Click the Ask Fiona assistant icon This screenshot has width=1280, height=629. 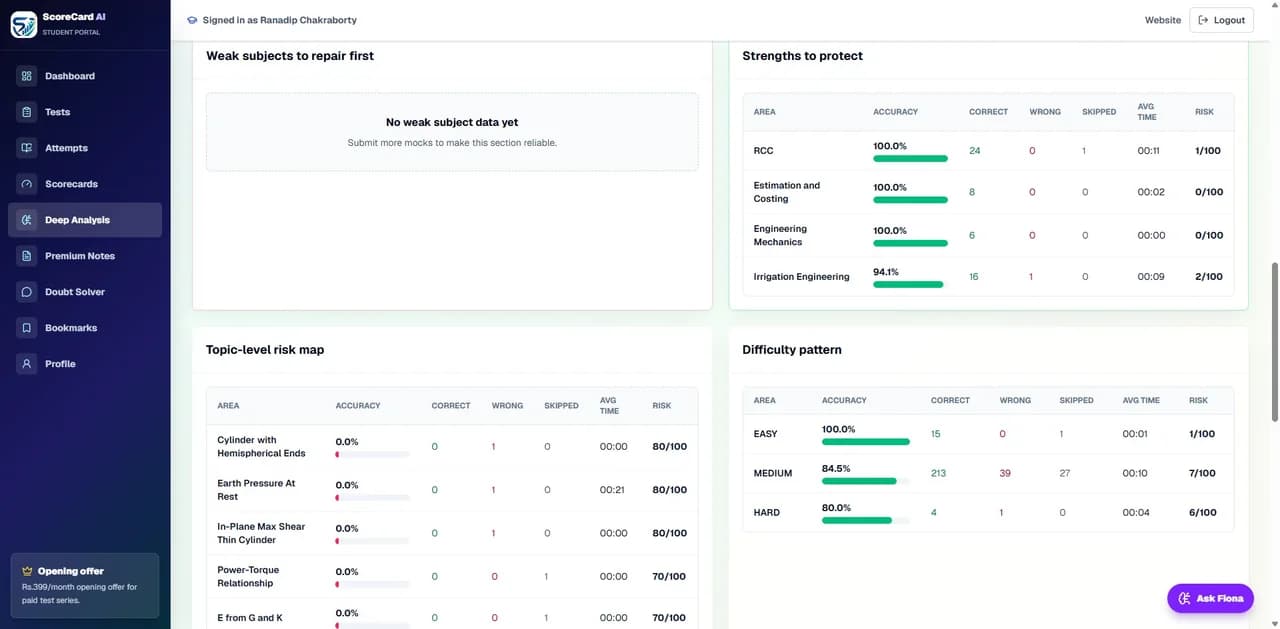pos(1185,598)
